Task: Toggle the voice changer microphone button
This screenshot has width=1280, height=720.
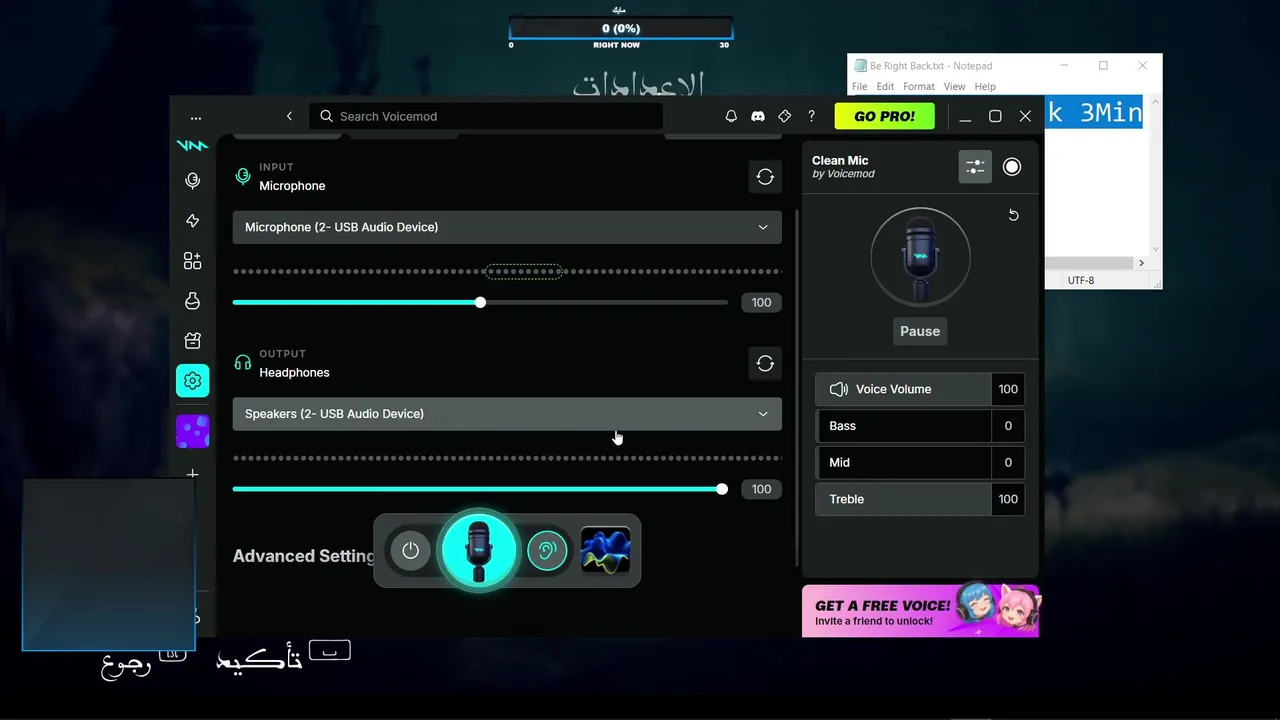Action: click(479, 548)
